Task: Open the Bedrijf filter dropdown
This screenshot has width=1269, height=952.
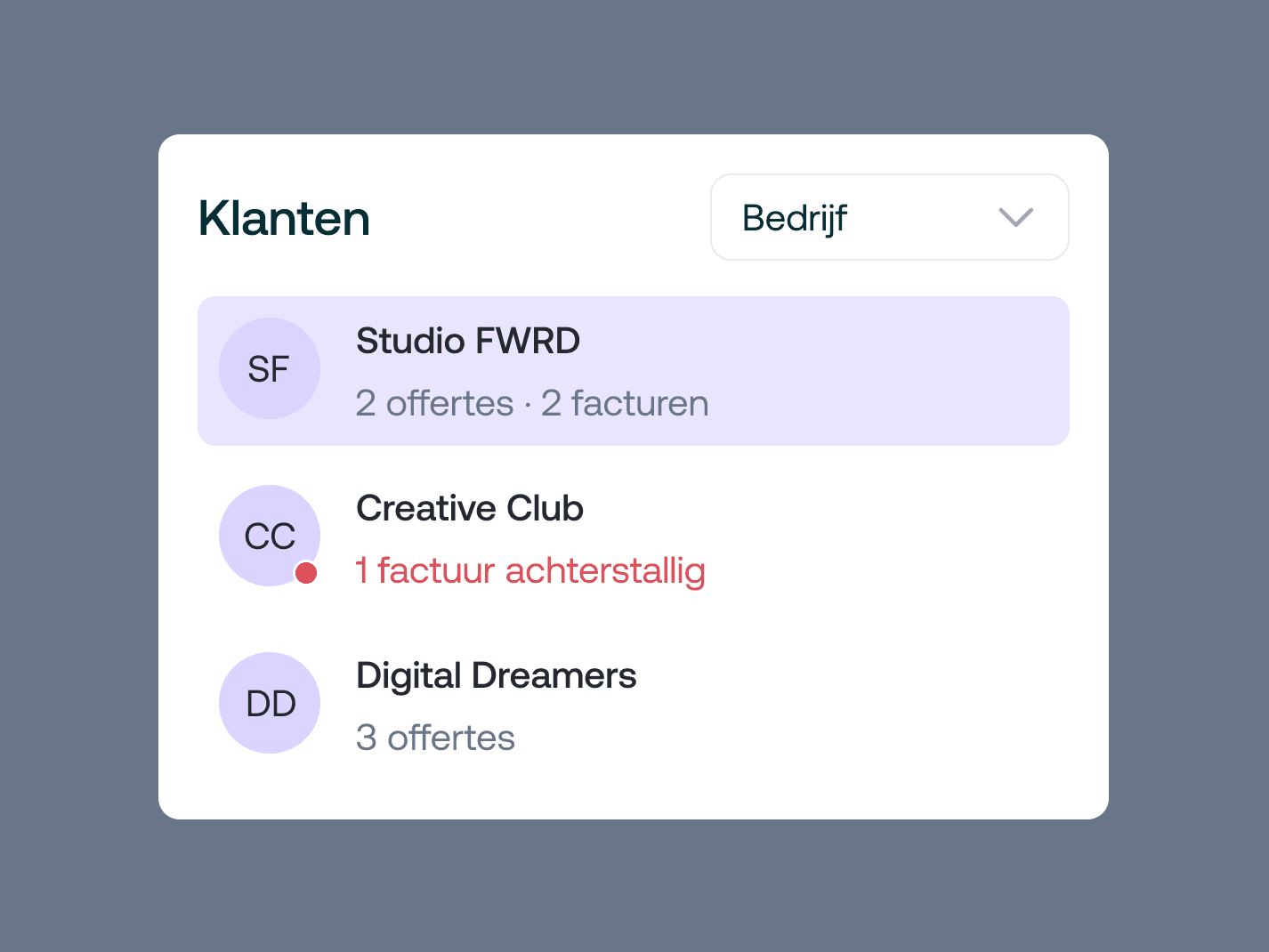Action: (x=890, y=217)
